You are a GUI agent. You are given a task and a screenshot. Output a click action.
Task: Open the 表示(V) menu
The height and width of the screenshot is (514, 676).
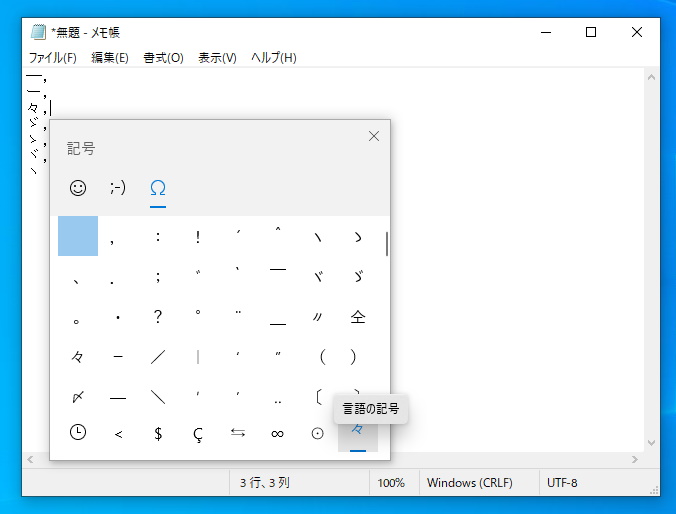(217, 57)
